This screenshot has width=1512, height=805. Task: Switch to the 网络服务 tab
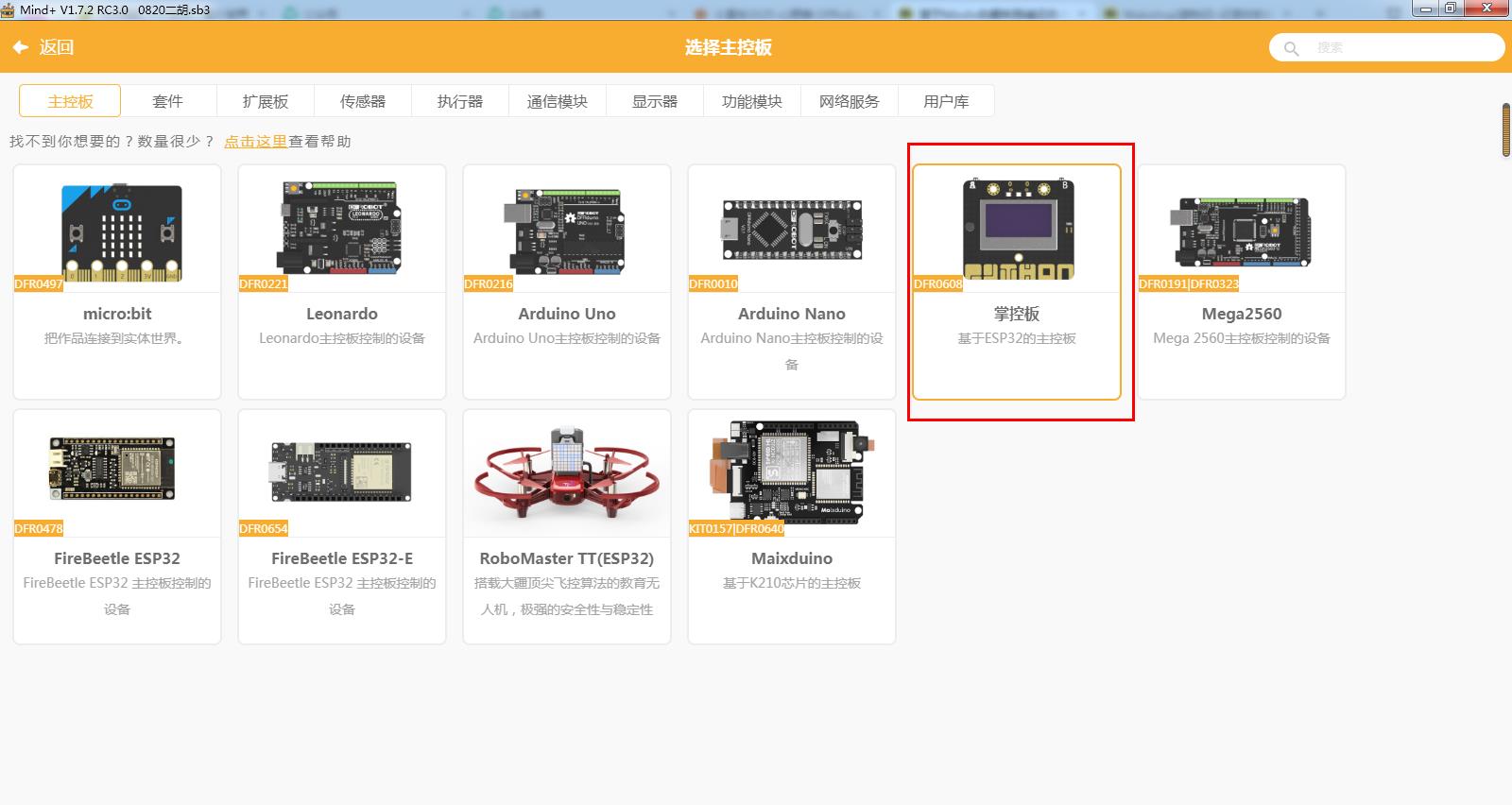pos(850,101)
